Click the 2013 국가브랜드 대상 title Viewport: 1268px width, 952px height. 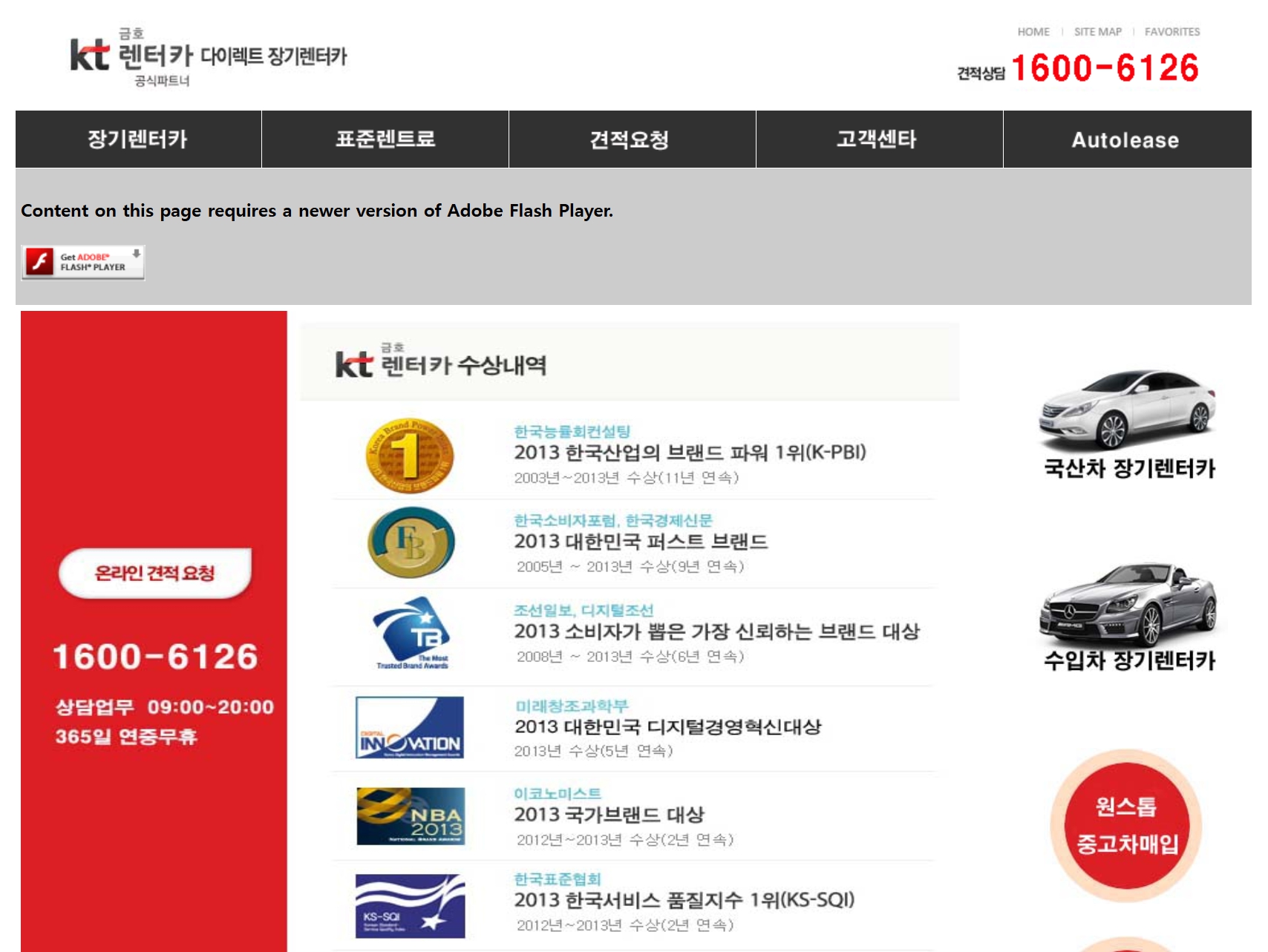click(x=609, y=815)
